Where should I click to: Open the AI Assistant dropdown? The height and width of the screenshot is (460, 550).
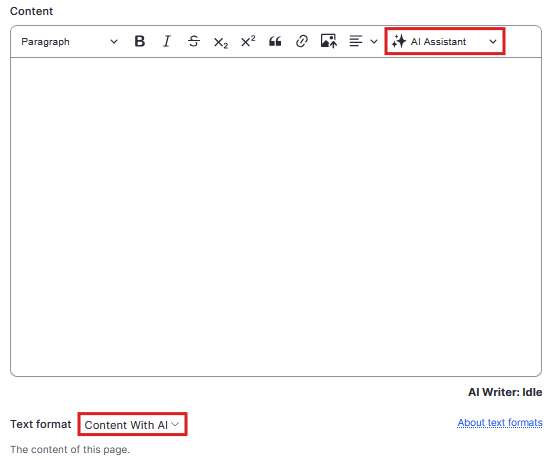445,41
